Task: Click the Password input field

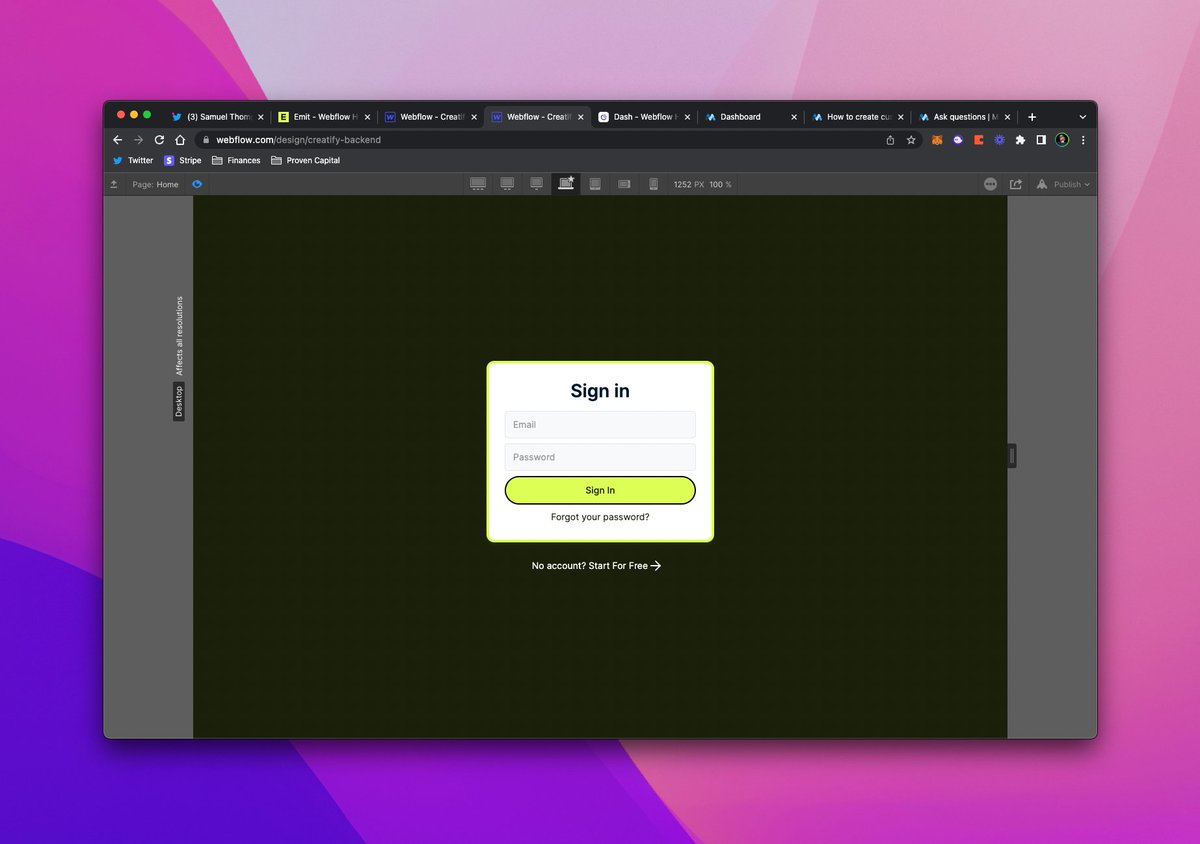Action: (600, 457)
